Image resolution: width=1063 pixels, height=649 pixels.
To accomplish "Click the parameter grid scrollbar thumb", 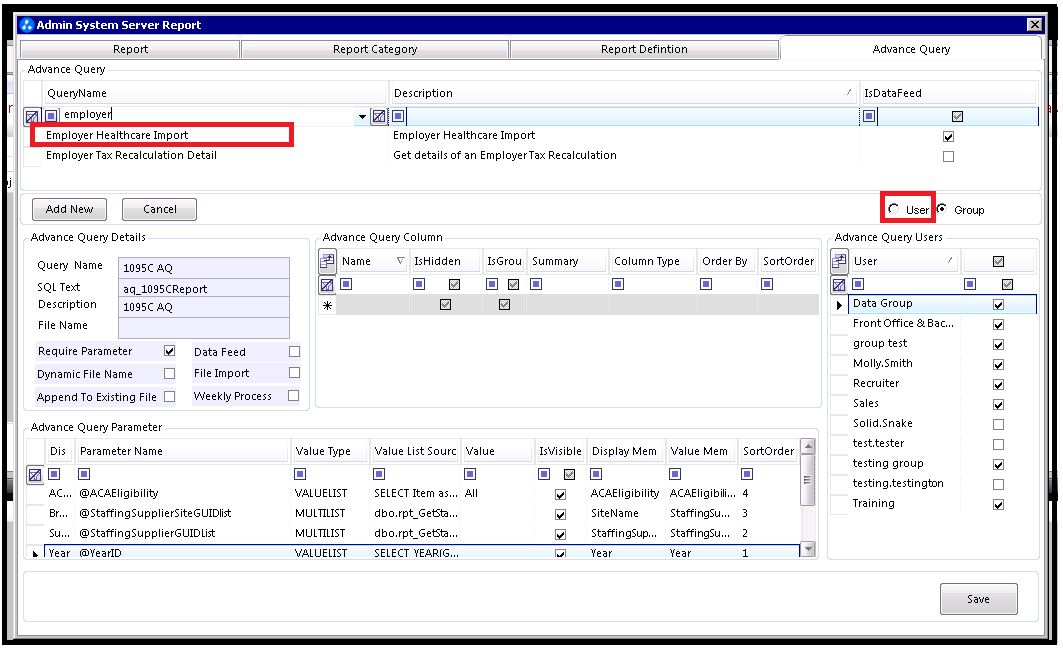I will pos(807,479).
